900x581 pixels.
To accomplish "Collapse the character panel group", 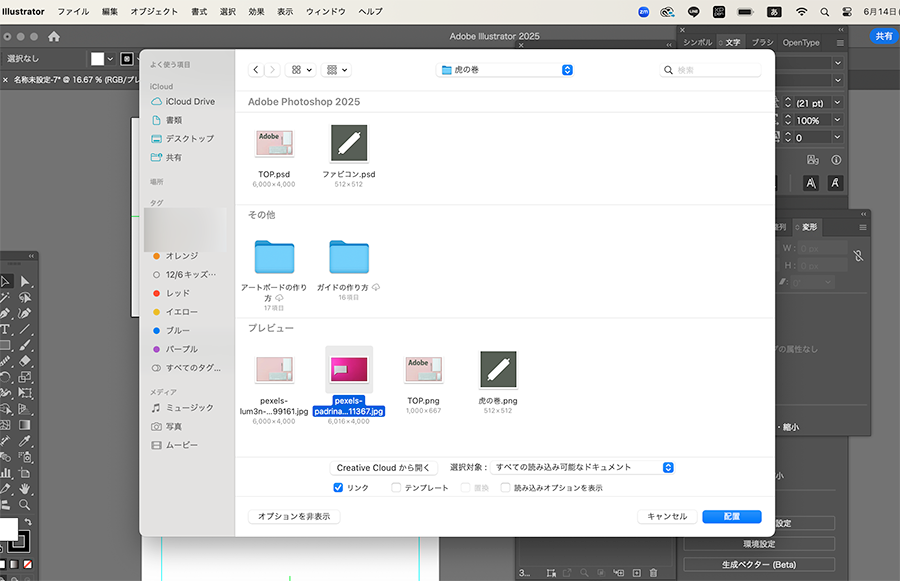I will click(x=841, y=29).
